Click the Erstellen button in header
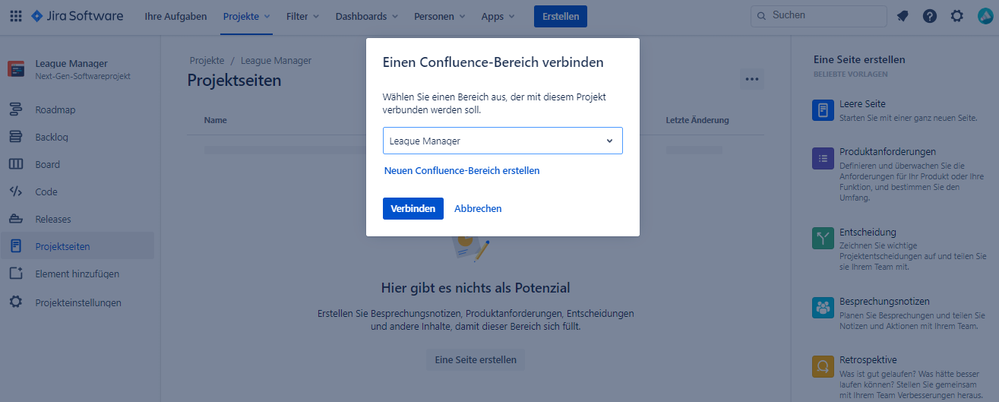Screen dimensions: 999x402 pyautogui.click(x=560, y=17)
